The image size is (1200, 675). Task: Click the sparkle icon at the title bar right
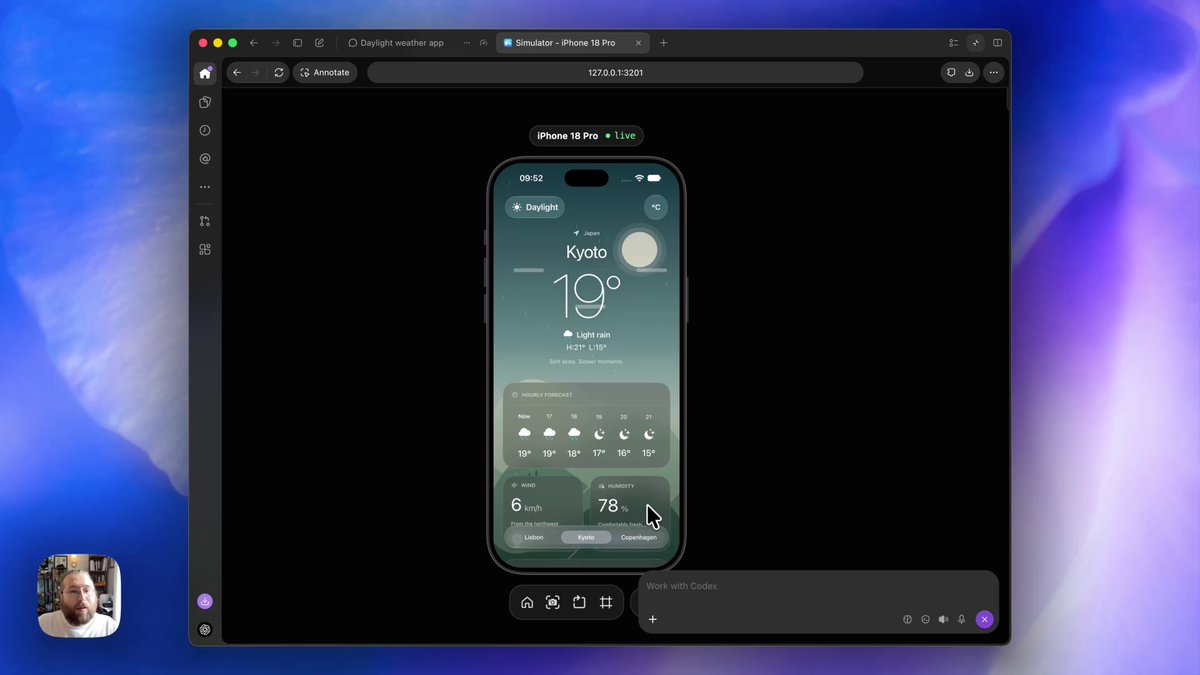tap(975, 43)
